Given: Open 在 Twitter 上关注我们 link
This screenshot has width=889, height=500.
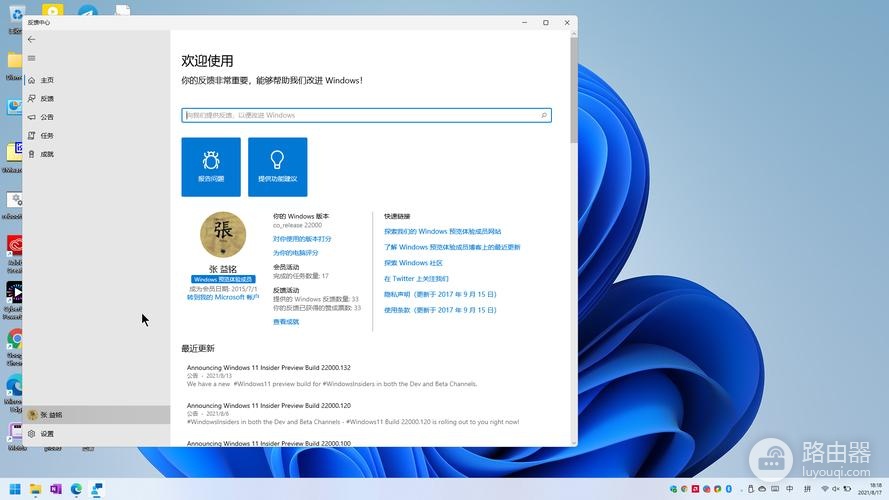Looking at the screenshot, I should (x=416, y=279).
